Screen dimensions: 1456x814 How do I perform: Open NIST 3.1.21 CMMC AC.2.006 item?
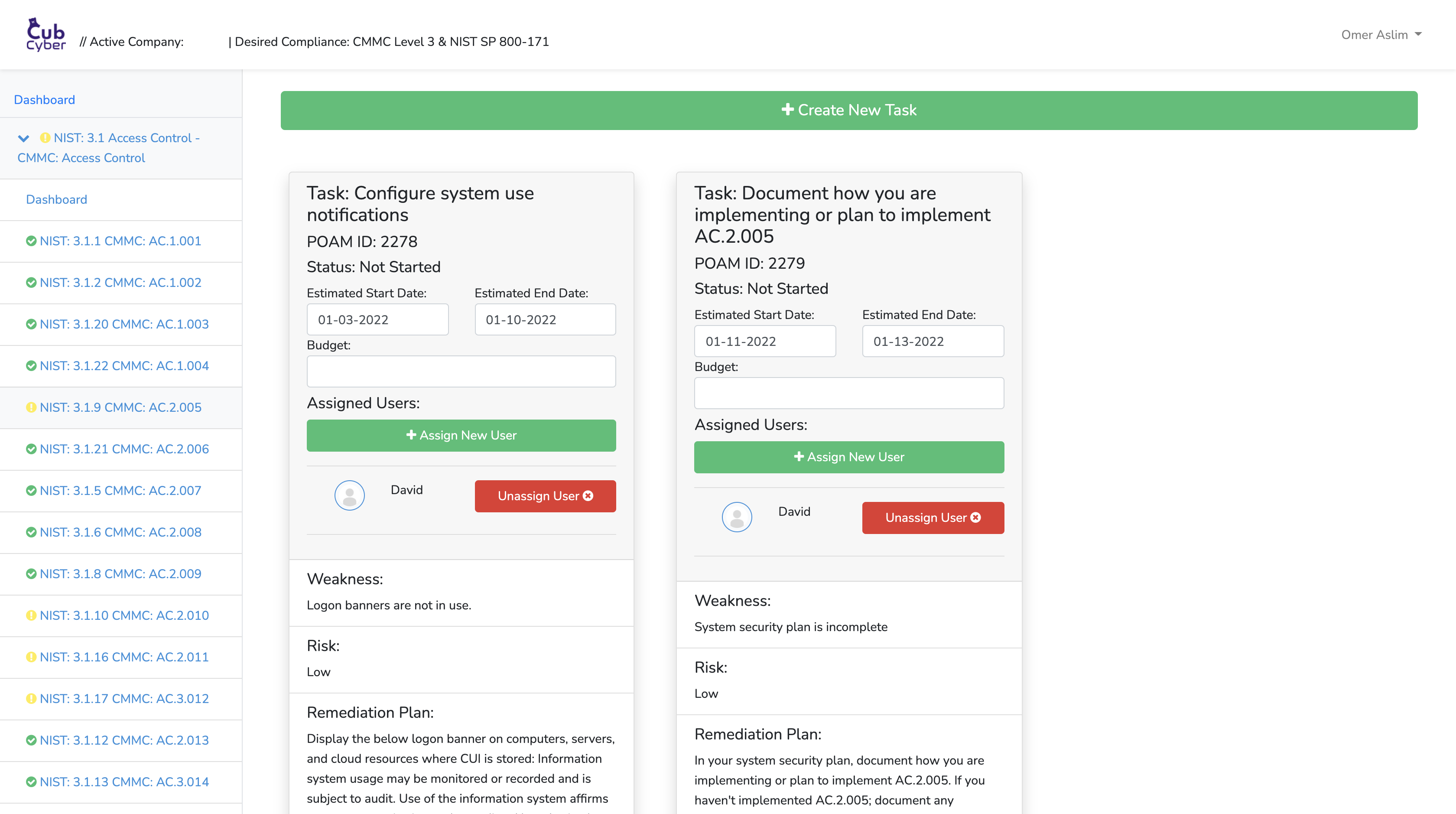click(x=124, y=449)
